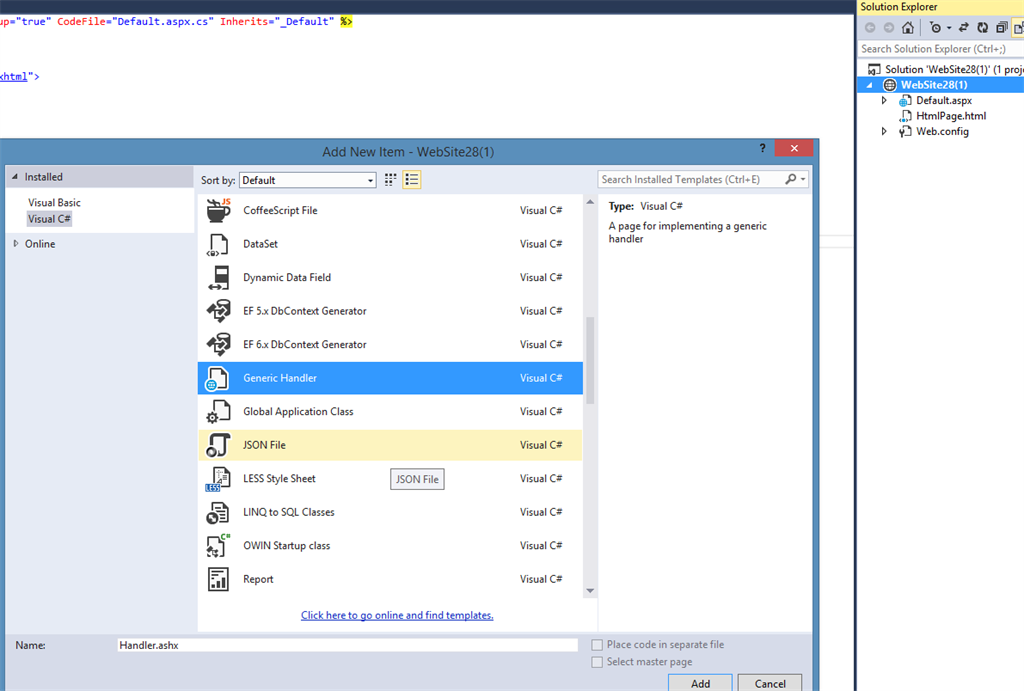Open the dialog Help question mark
1024x691 pixels.
762,148
